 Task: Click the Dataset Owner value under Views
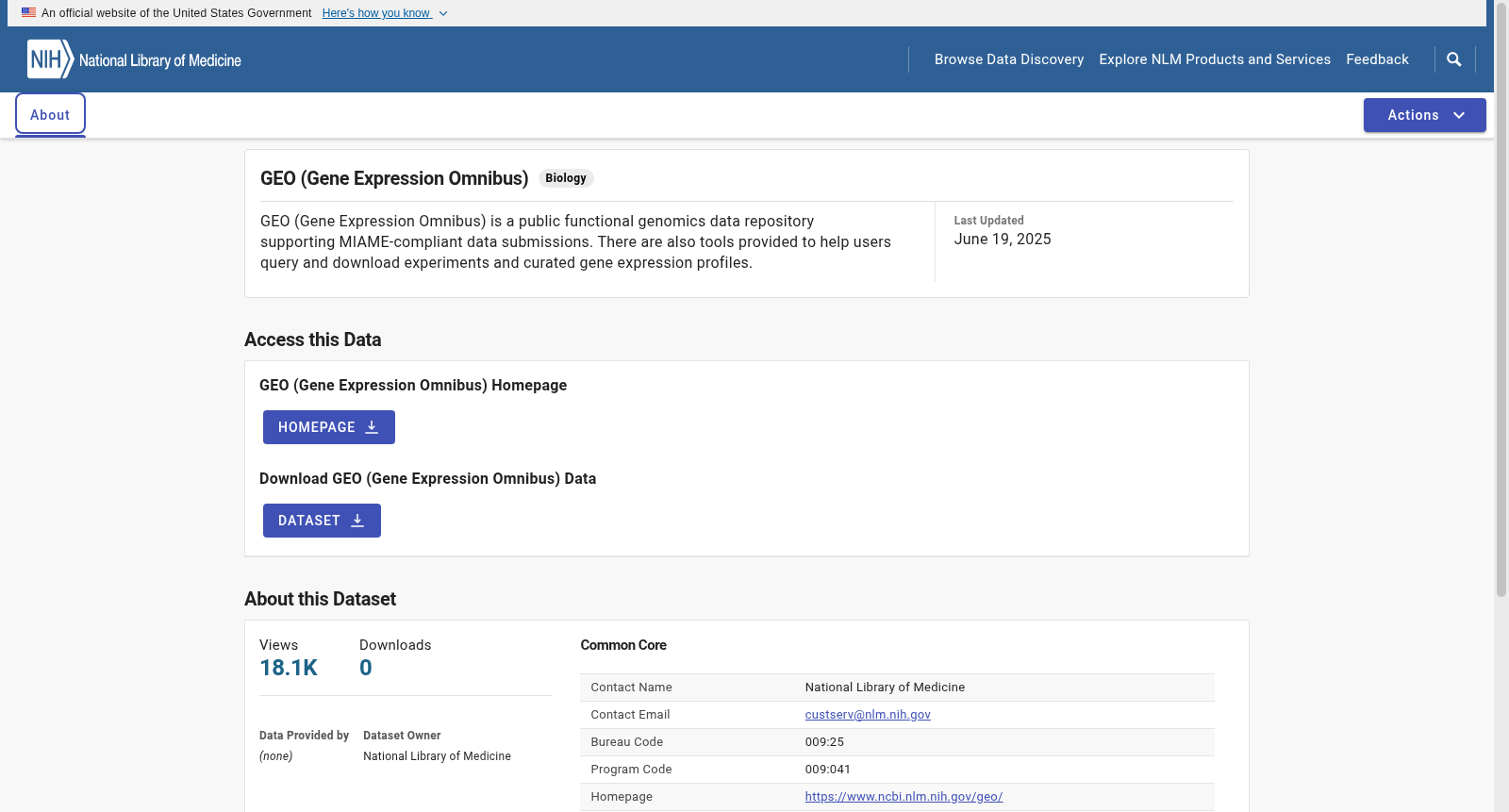pos(437,756)
